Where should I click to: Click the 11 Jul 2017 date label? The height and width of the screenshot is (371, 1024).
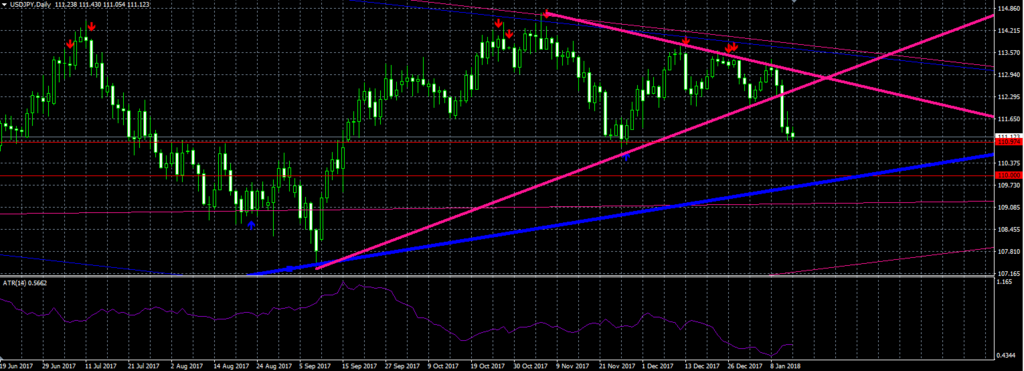101,366
